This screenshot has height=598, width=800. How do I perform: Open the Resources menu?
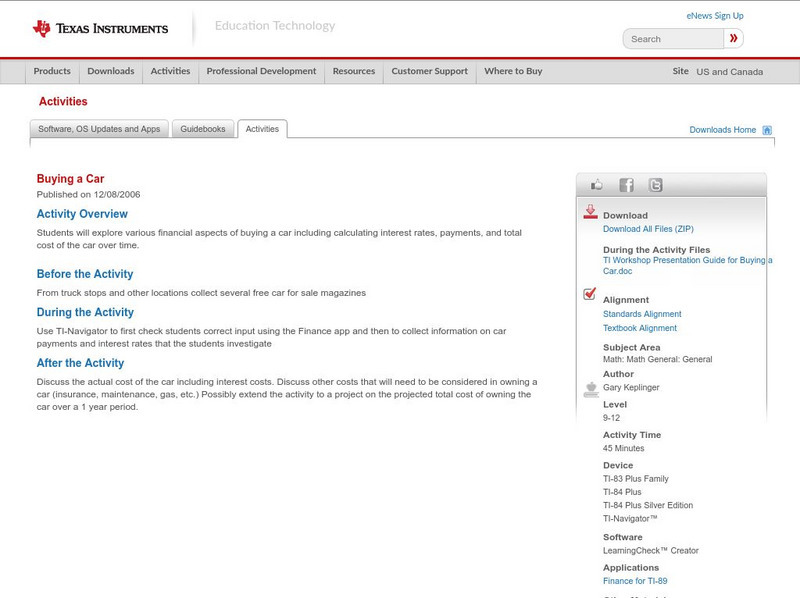click(x=354, y=71)
